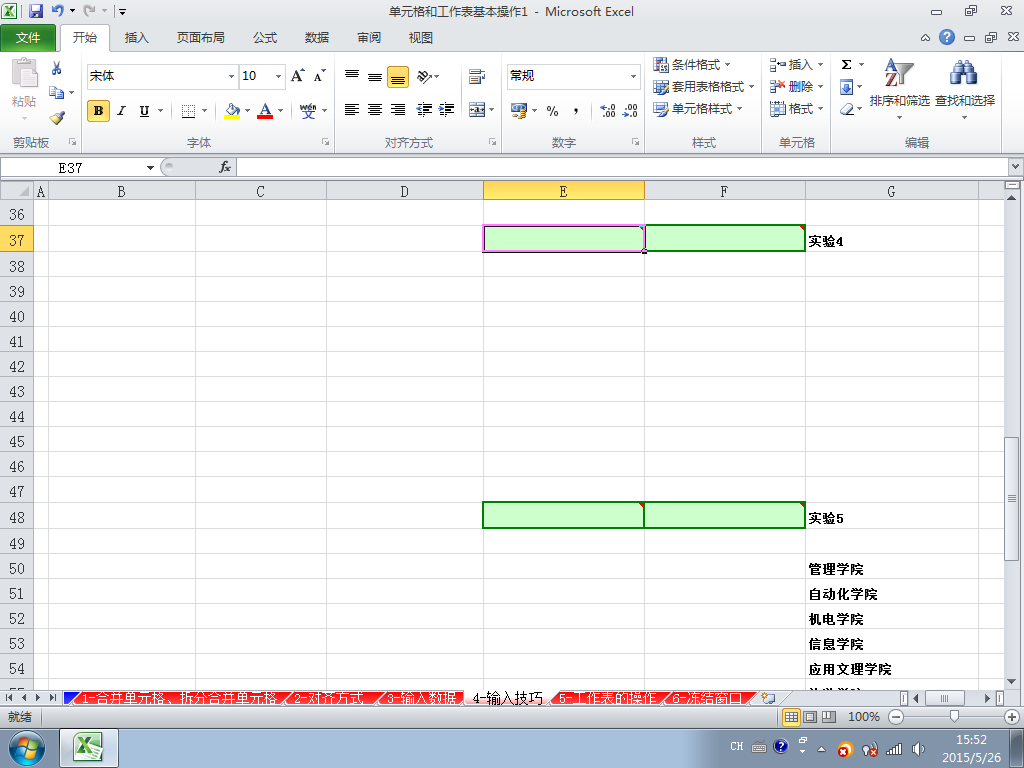This screenshot has width=1024, height=768.
Task: Click the vertical scrollbar thumb
Action: [x=1011, y=498]
